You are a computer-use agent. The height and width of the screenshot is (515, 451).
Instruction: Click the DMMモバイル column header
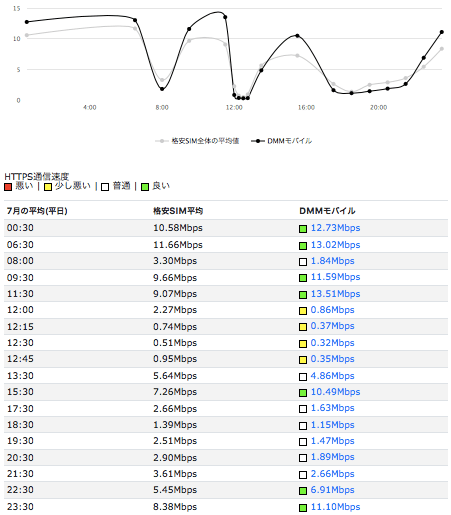click(327, 211)
